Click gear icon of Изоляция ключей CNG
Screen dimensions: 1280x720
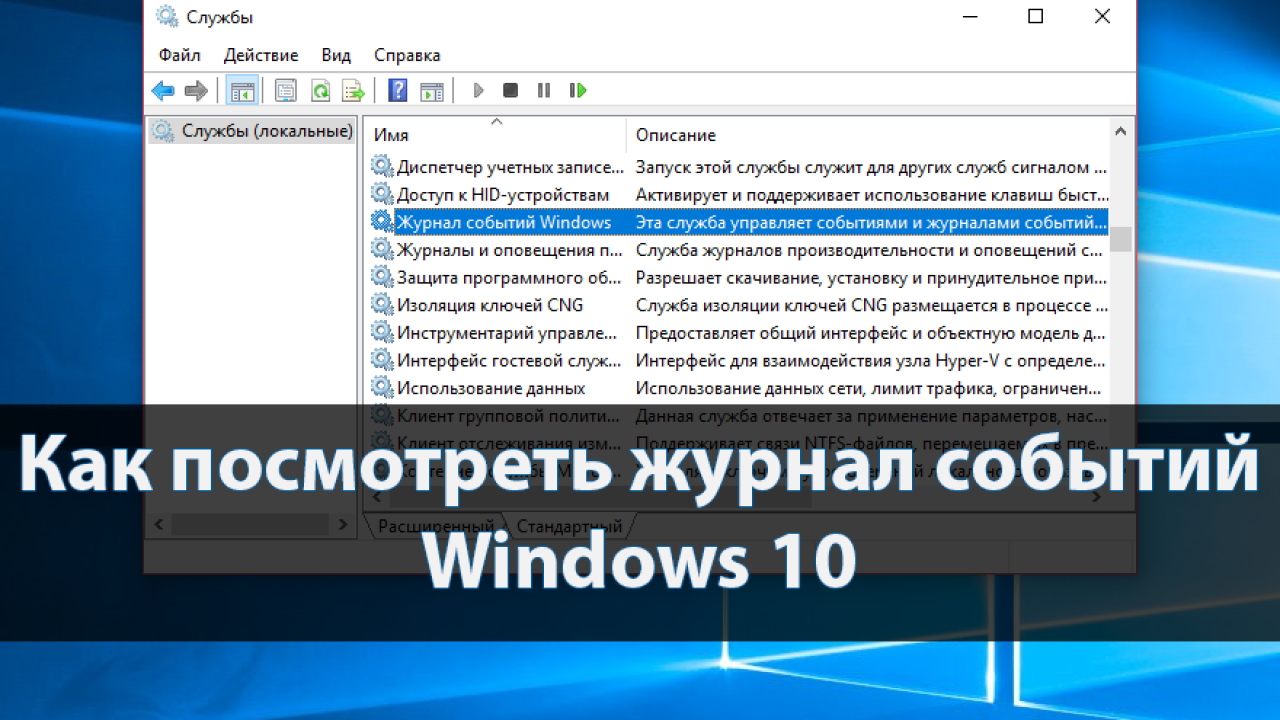[381, 304]
